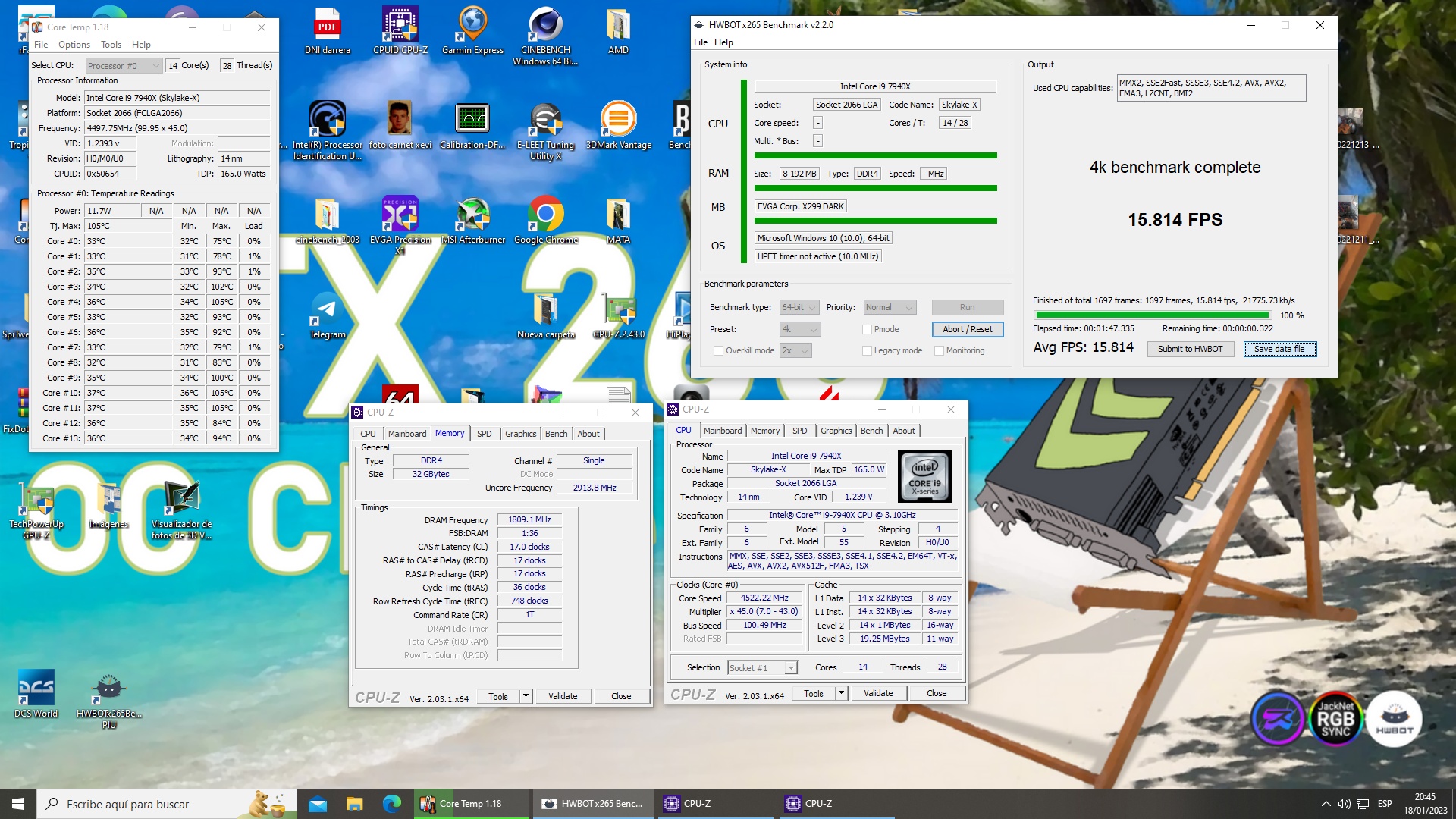1456x819 pixels.
Task: Open Intel Processor Identification Utility icon
Action: [328, 130]
